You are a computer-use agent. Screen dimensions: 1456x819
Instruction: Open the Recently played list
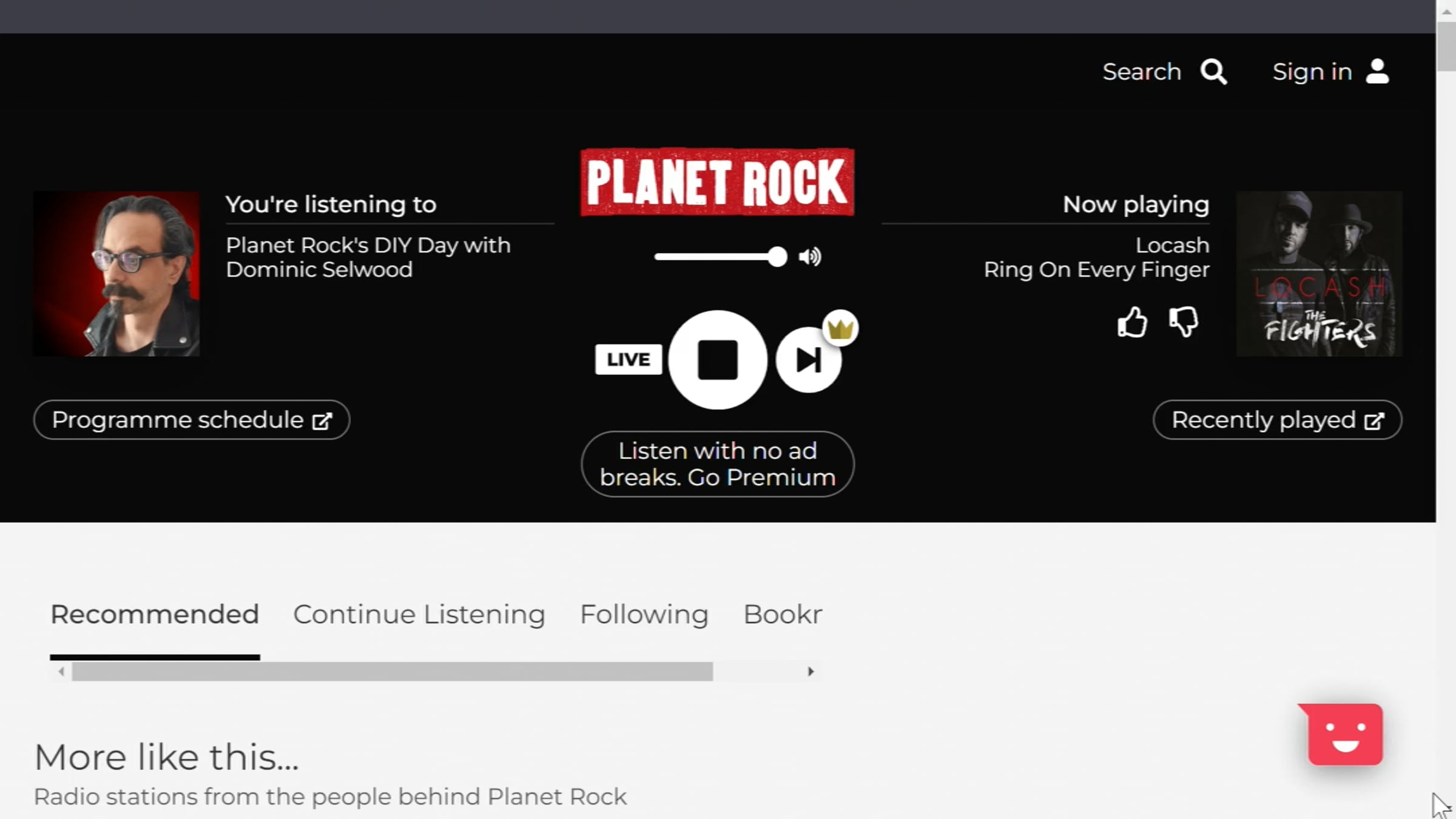pyautogui.click(x=1278, y=420)
